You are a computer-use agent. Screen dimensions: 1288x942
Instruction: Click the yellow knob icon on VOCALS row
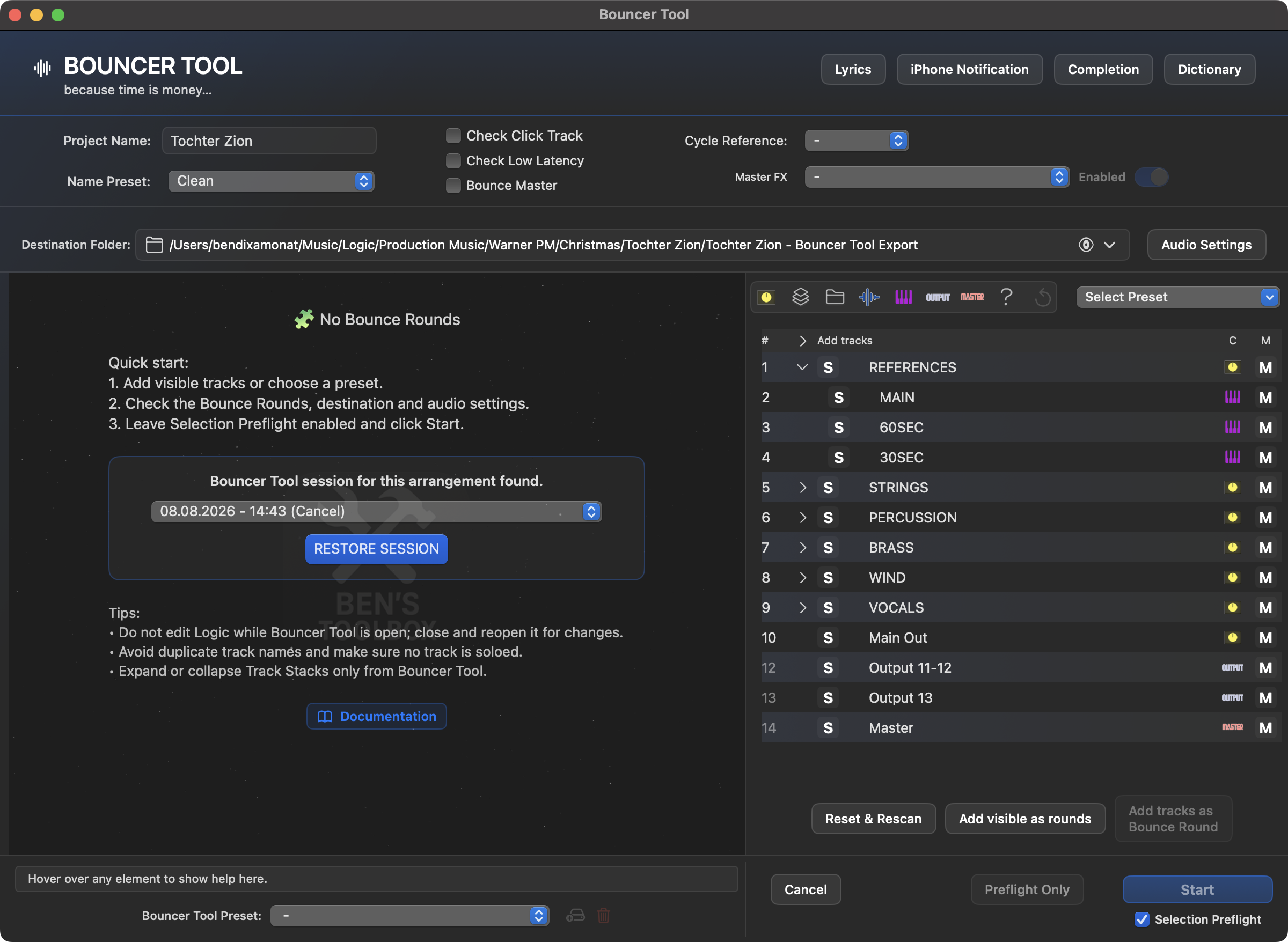(x=1232, y=608)
